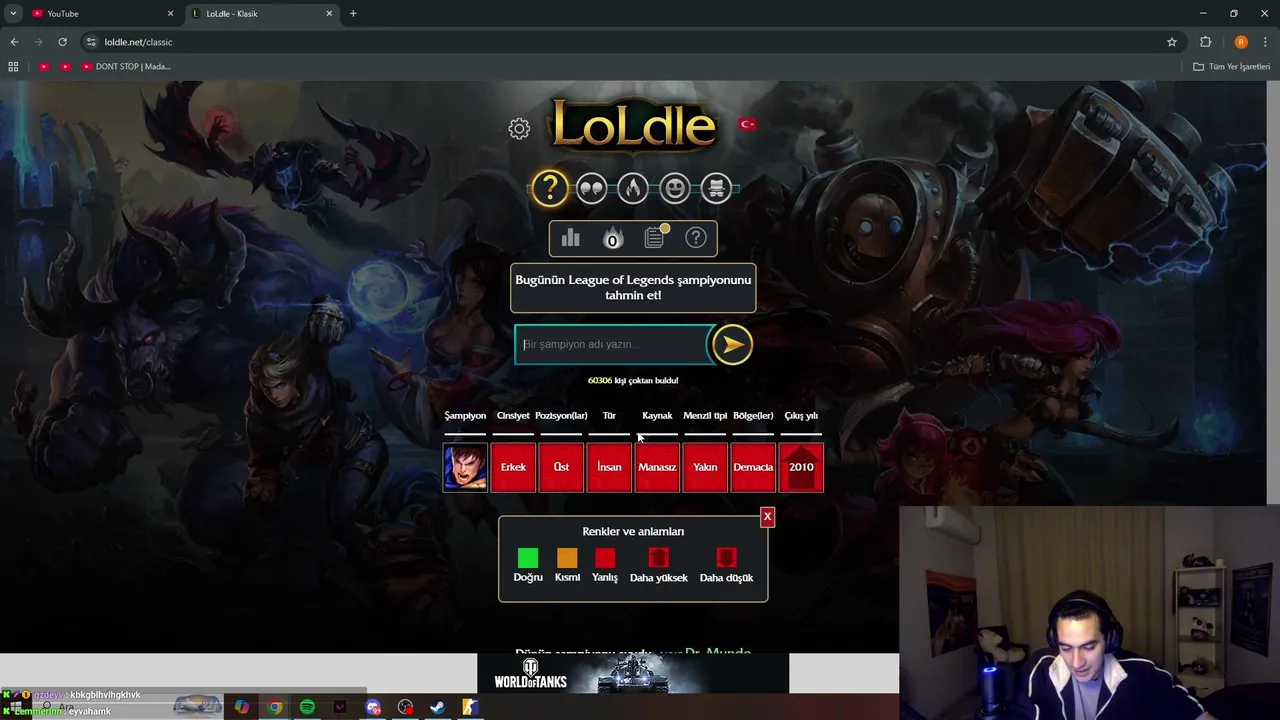Click the Bölge(ler) column header
Screen dimensions: 1280x720
coord(753,416)
